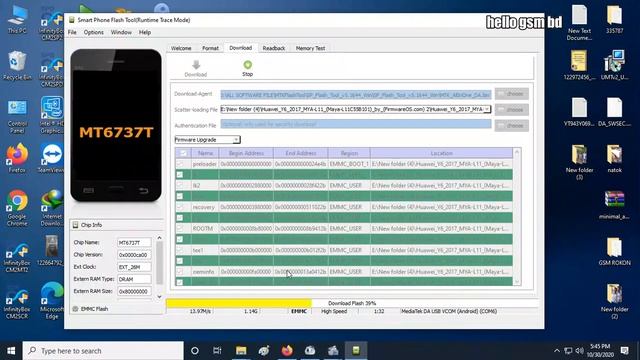Screen dimensions: 640x360
Task: Open the File menu
Action: click(72, 32)
